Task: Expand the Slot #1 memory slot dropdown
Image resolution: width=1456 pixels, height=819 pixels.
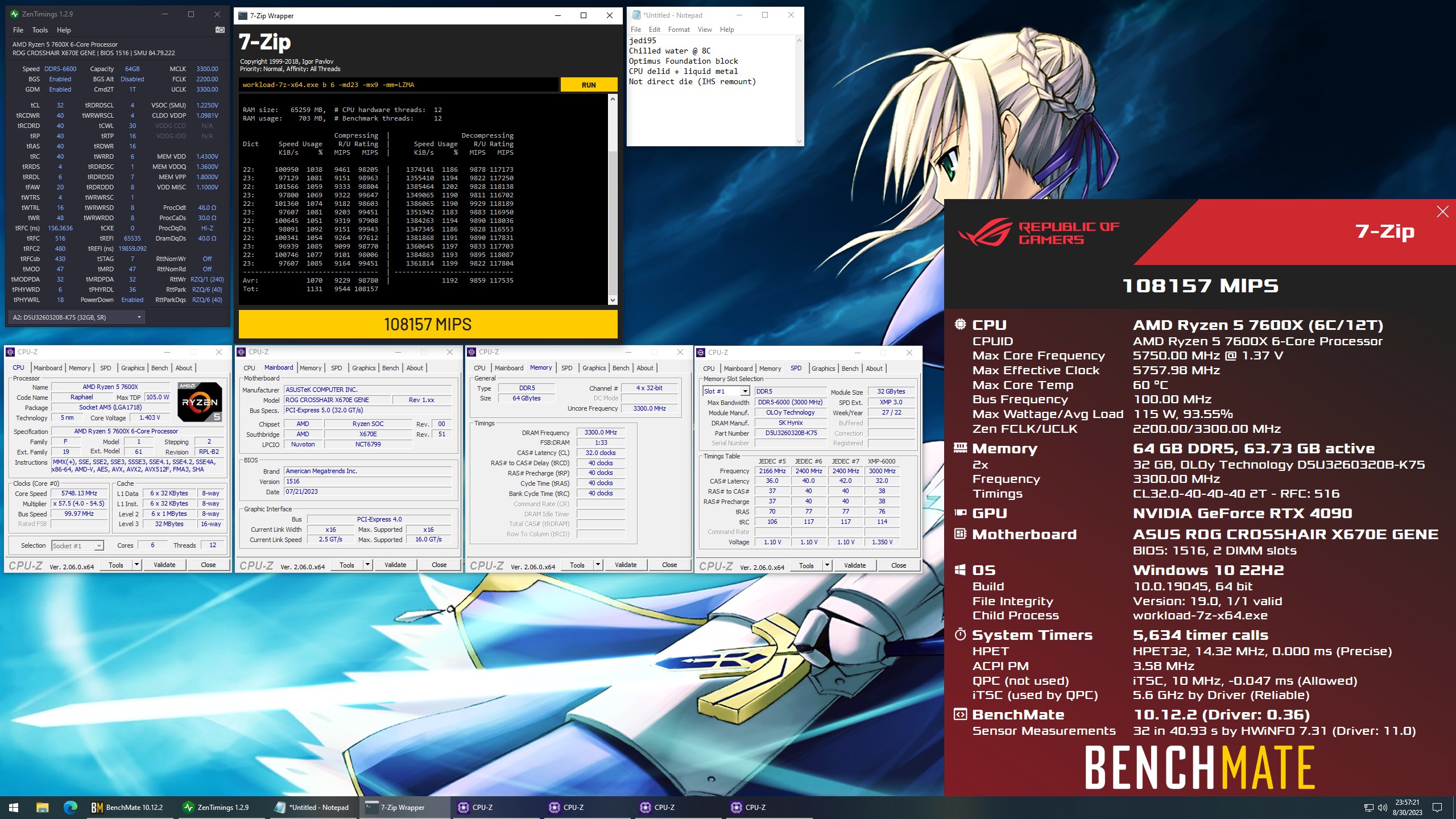Action: coord(744,391)
